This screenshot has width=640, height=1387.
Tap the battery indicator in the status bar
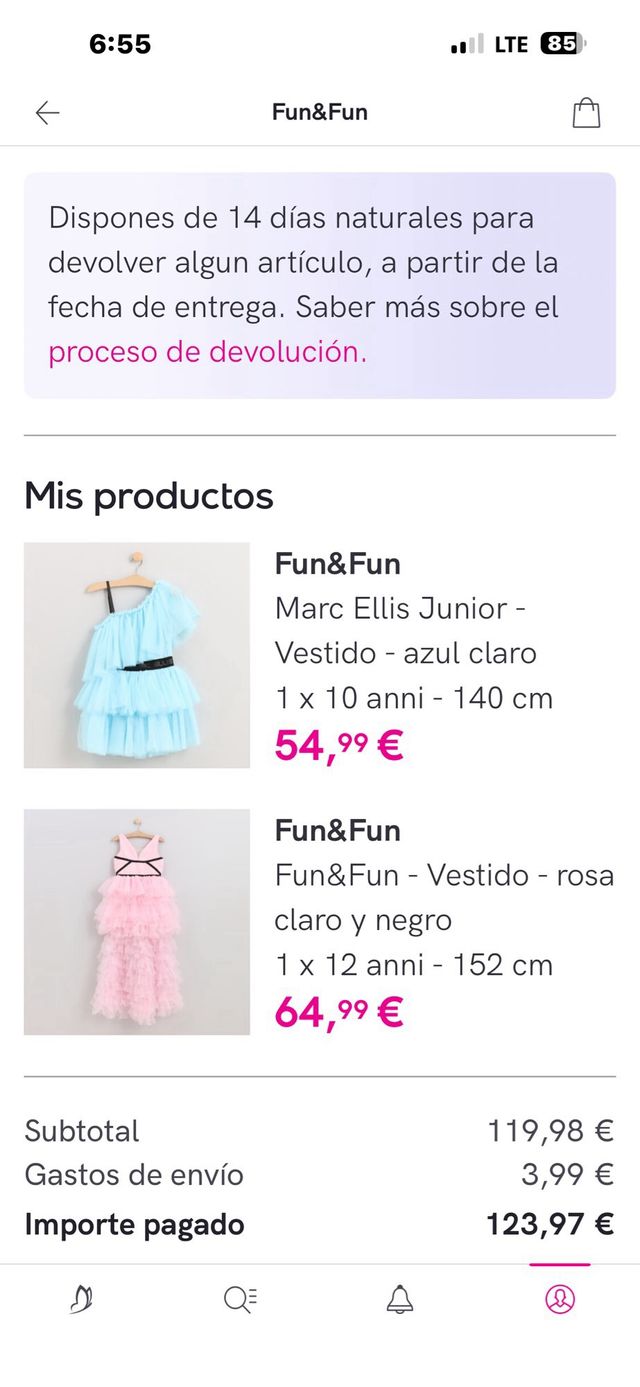[561, 44]
